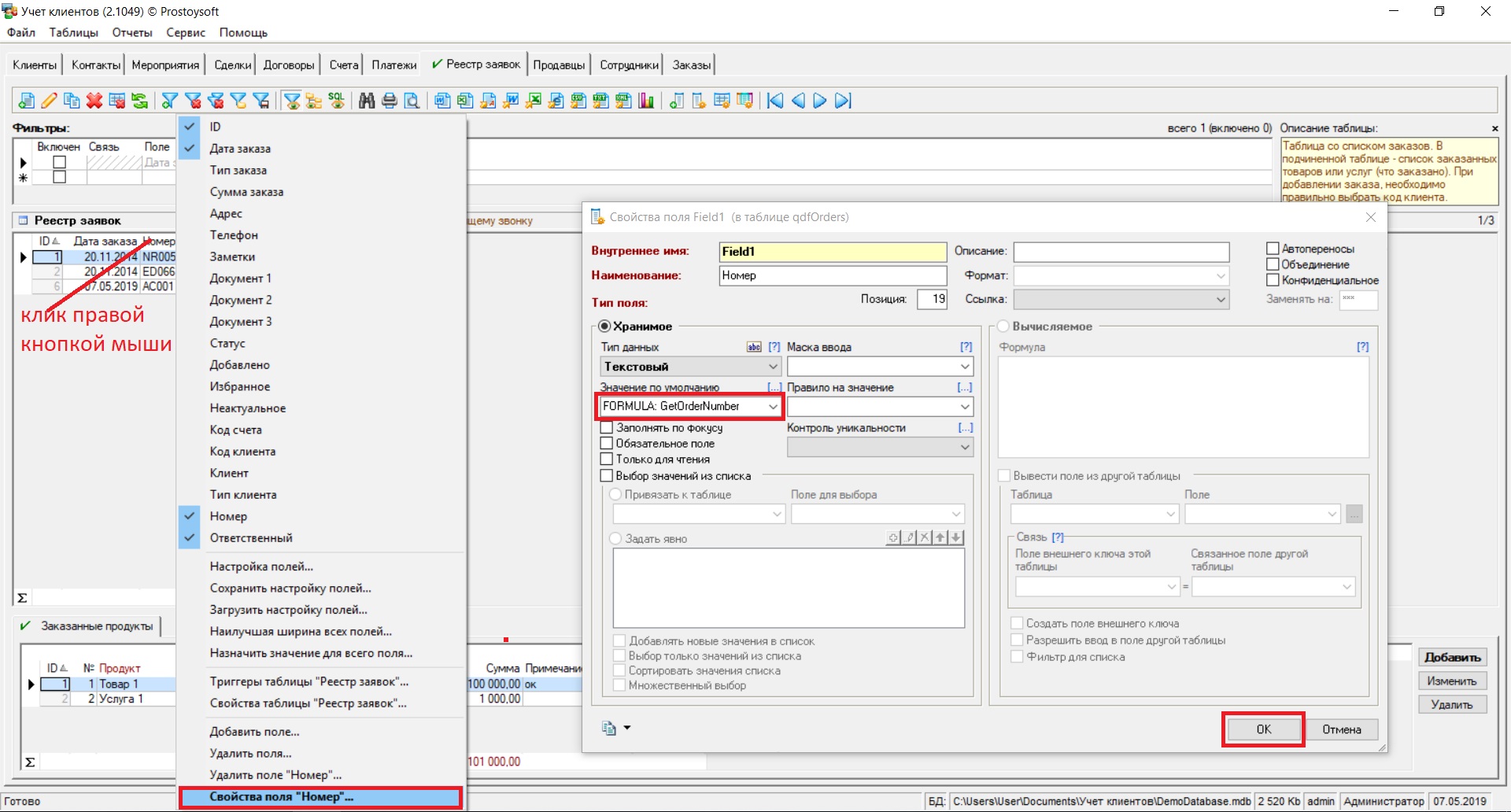Viewport: 1511px width, 812px height.
Task: Click the print preview magnifier icon
Action: (412, 101)
